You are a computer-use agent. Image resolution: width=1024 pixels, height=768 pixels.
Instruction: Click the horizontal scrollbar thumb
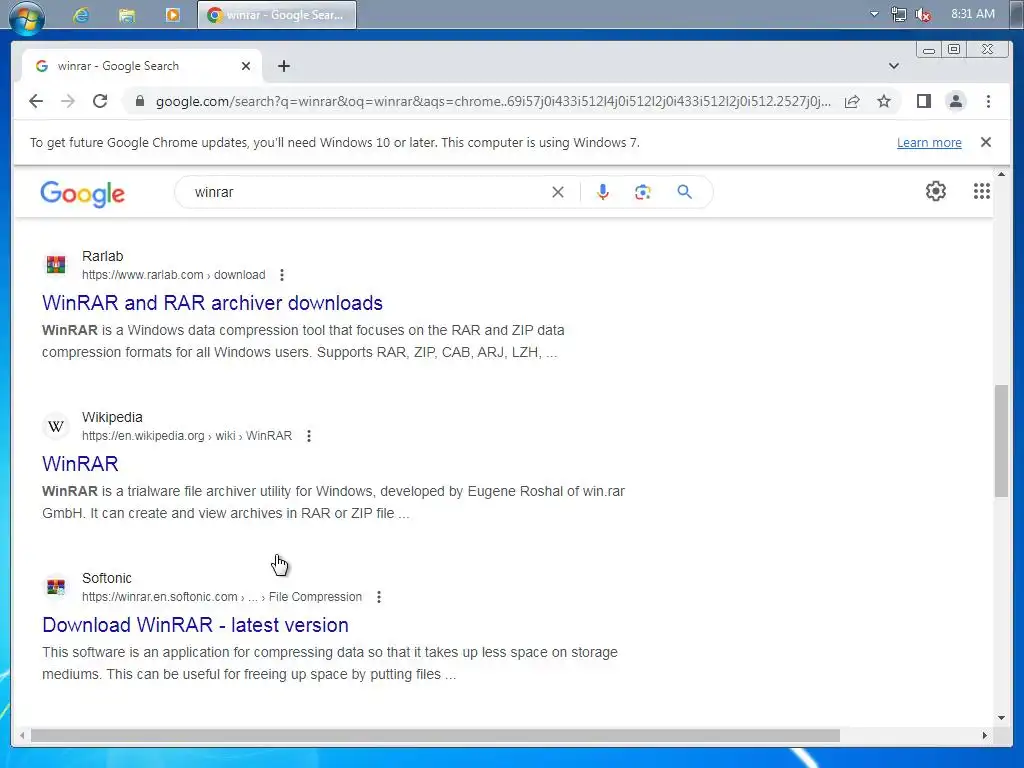coord(435,736)
